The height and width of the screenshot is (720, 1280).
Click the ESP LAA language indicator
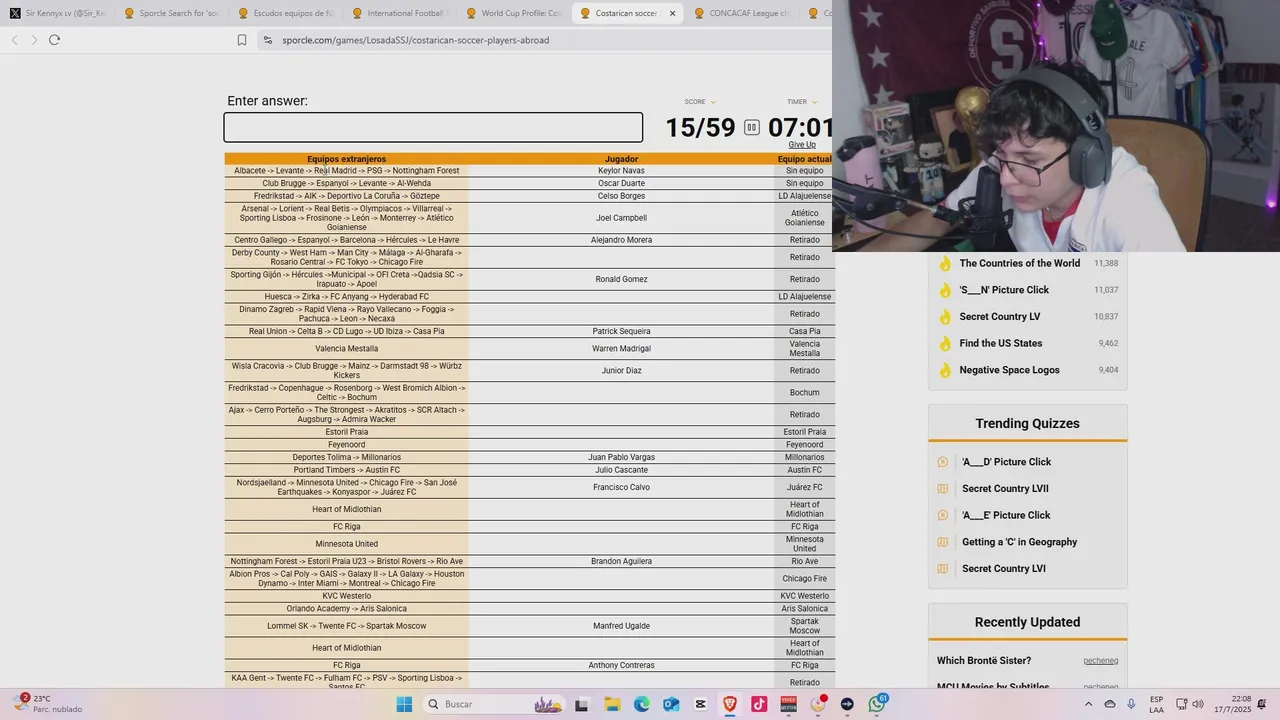1156,704
